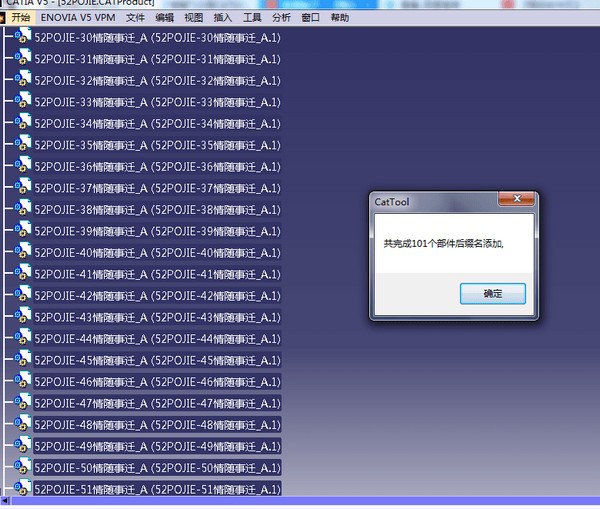This screenshot has width=600, height=509.
Task: Click the product icon for 52POJIE-42
Action: pos(23,294)
